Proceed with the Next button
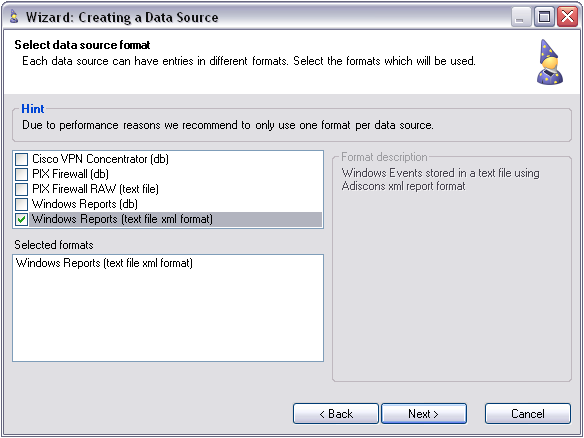 coord(424,414)
